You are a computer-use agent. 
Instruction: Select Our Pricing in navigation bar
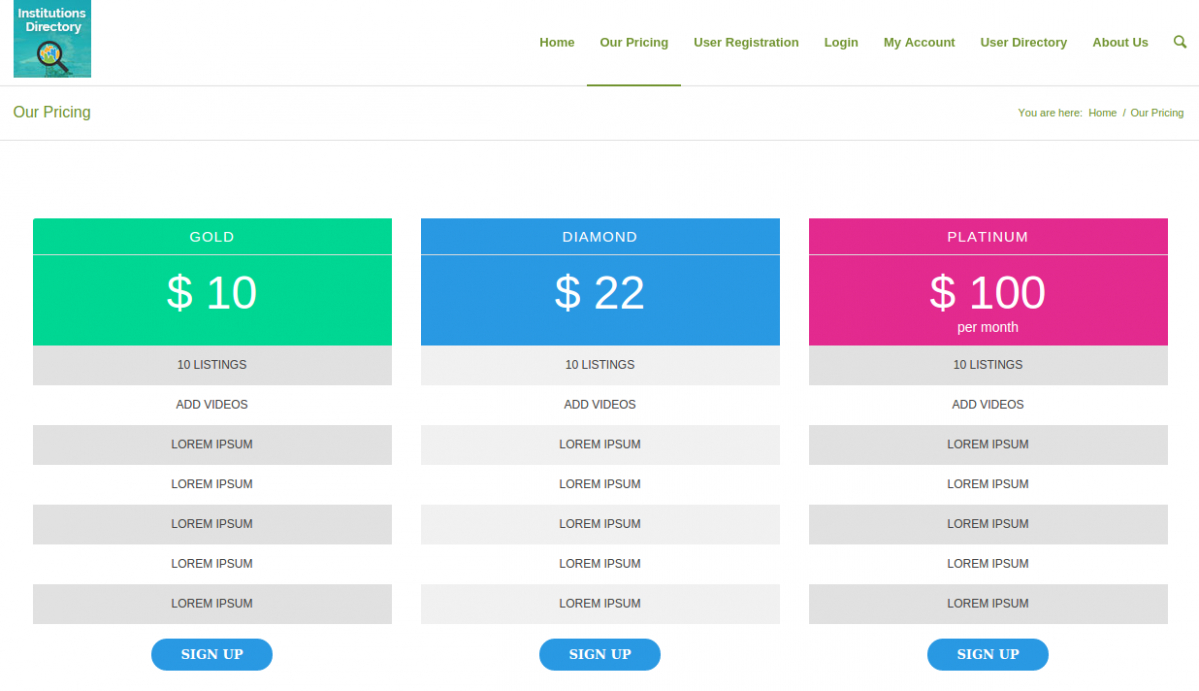634,43
